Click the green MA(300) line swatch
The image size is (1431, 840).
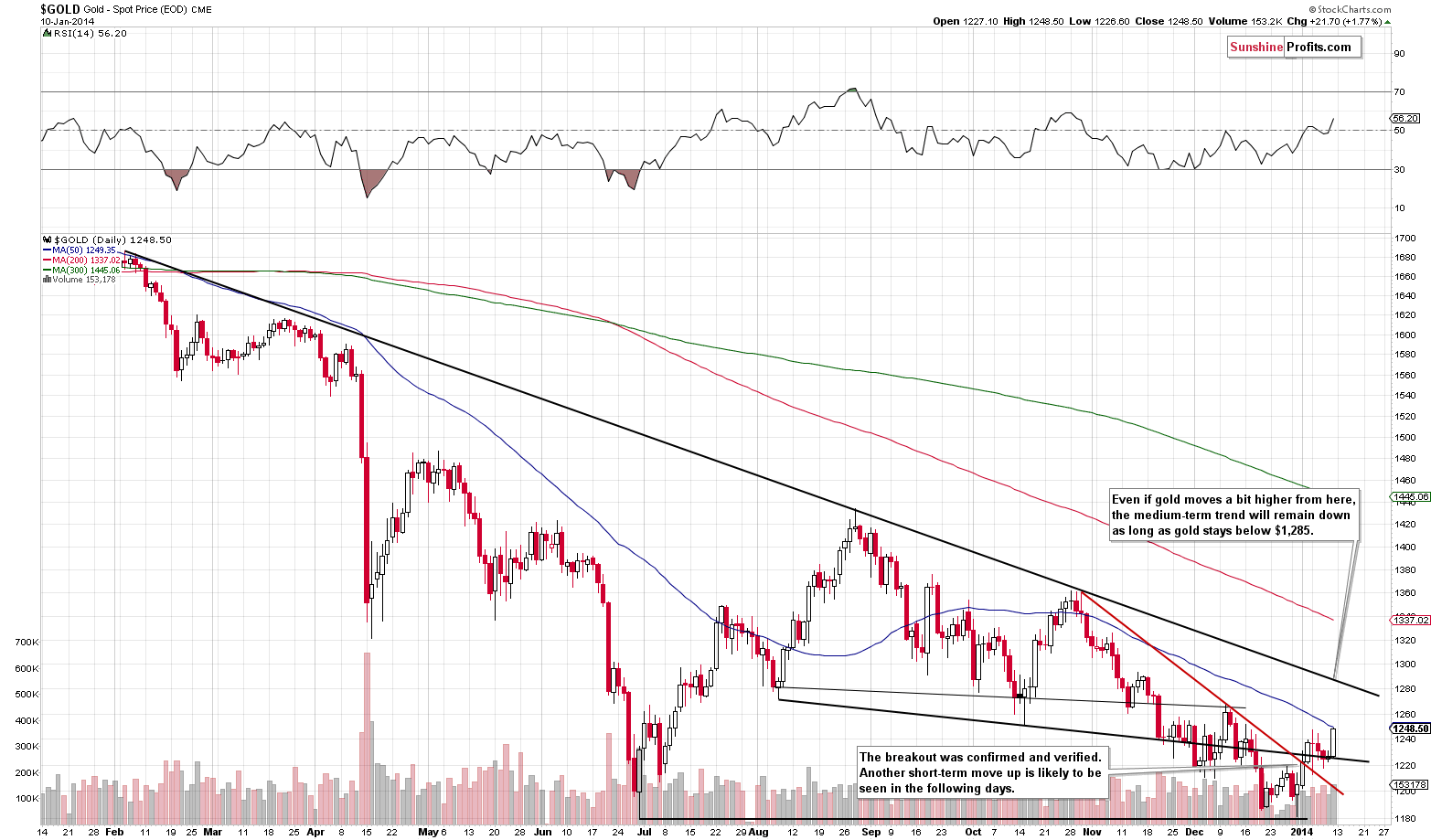coord(47,271)
